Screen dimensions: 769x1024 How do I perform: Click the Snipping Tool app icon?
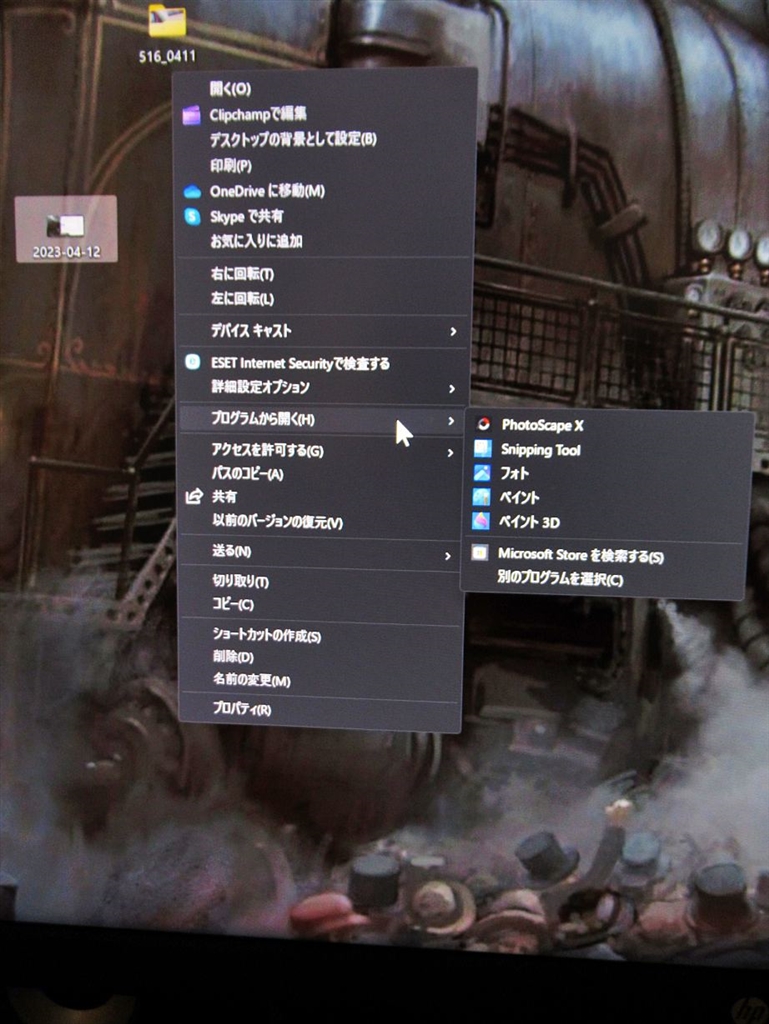(x=482, y=449)
